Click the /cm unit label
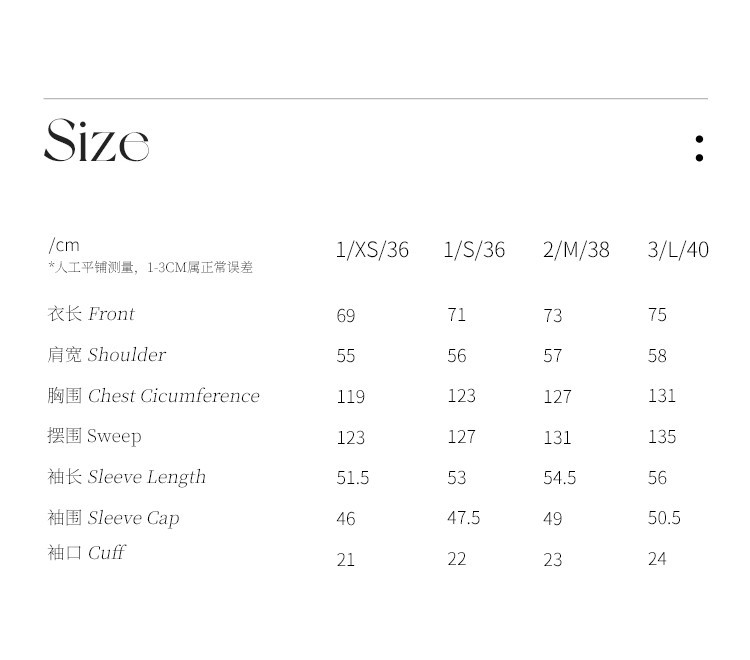This screenshot has width=750, height=660. pyautogui.click(x=64, y=245)
